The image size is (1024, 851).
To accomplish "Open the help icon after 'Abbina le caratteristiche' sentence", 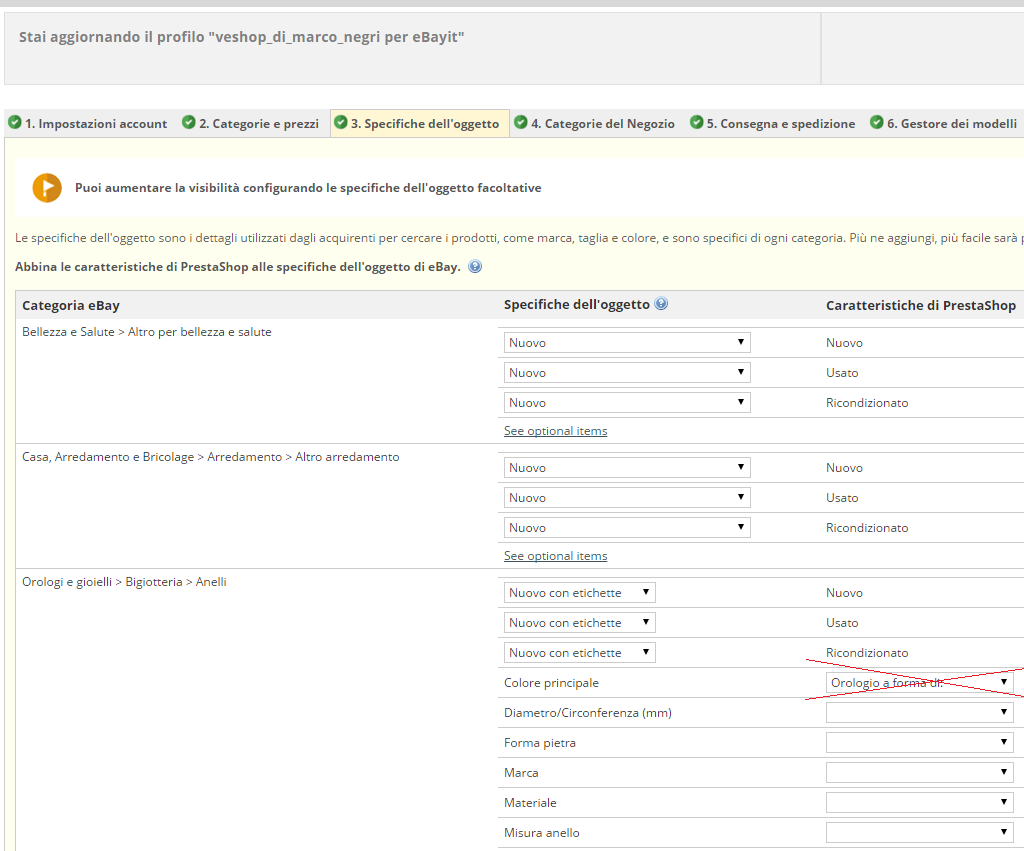I will pyautogui.click(x=475, y=266).
